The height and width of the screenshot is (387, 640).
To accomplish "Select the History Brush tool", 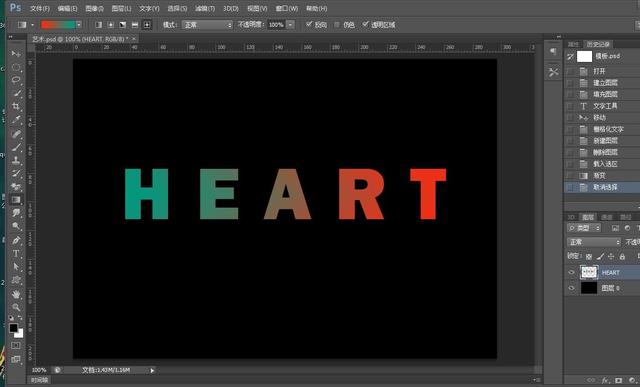I will point(16,173).
